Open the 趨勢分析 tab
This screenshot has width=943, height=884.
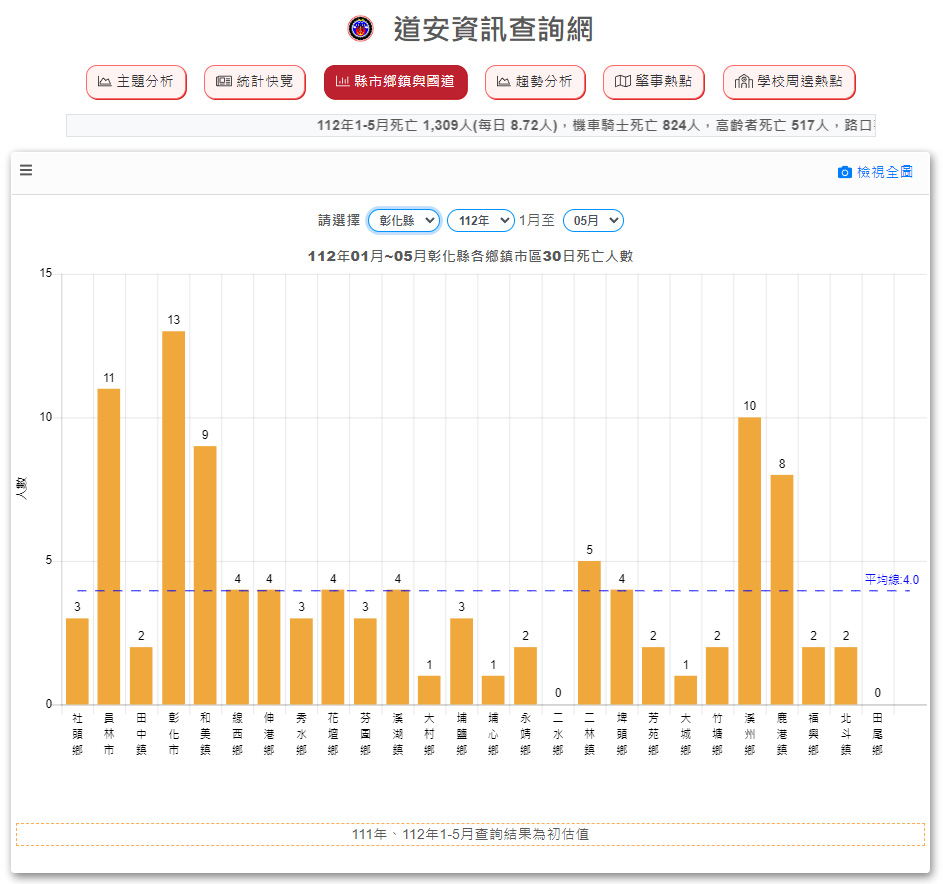(x=535, y=82)
